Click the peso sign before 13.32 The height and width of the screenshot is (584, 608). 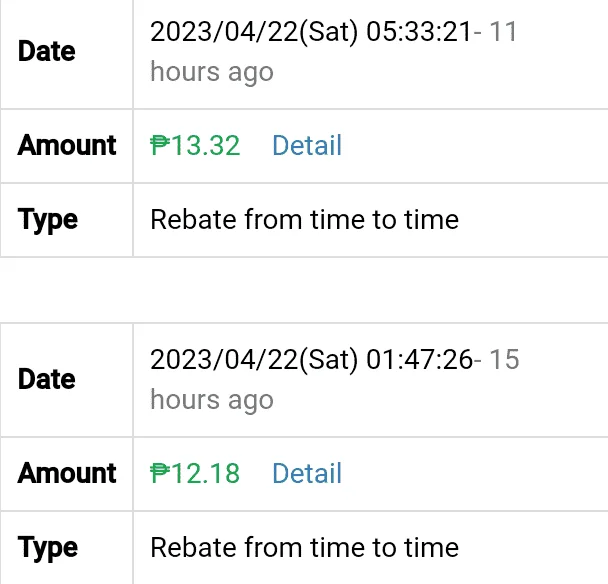pyautogui.click(x=160, y=145)
